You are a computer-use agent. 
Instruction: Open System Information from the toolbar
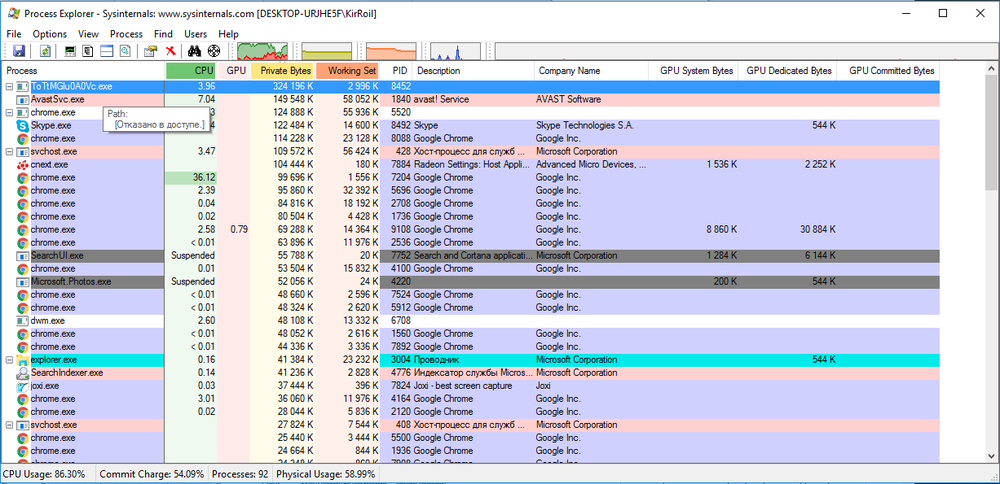[72, 51]
